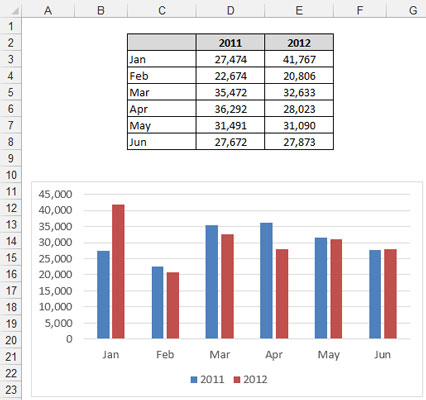This screenshot has width=426, height=400.
Task: Click cell with value 27,873
Action: [299, 142]
